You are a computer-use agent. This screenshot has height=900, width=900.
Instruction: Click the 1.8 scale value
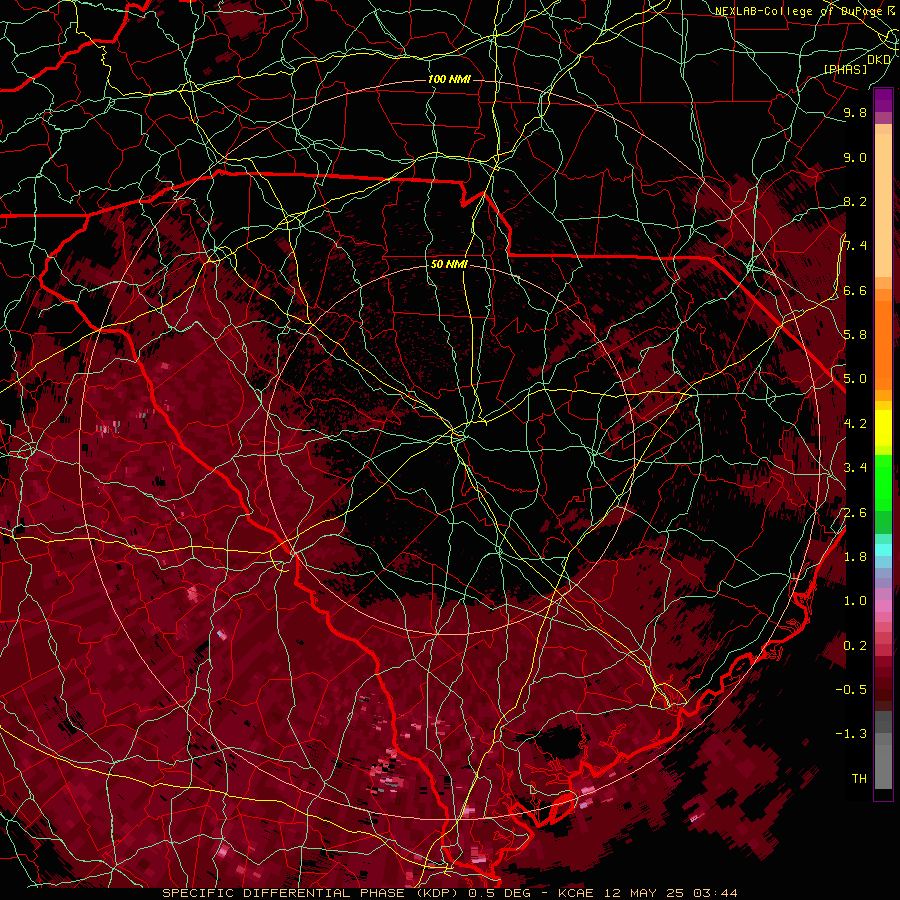coord(855,557)
